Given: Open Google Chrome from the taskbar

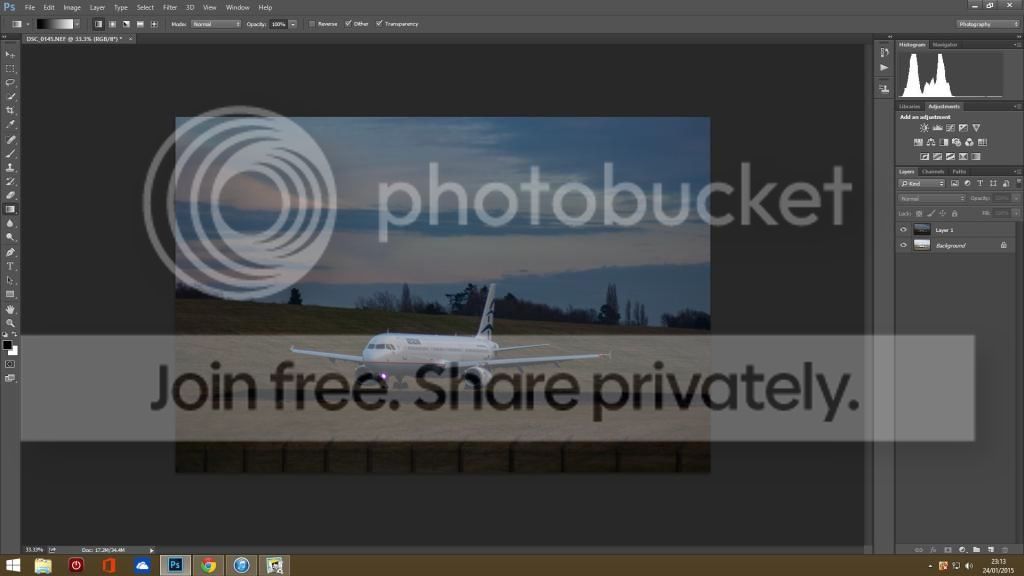Looking at the screenshot, I should click(x=208, y=566).
